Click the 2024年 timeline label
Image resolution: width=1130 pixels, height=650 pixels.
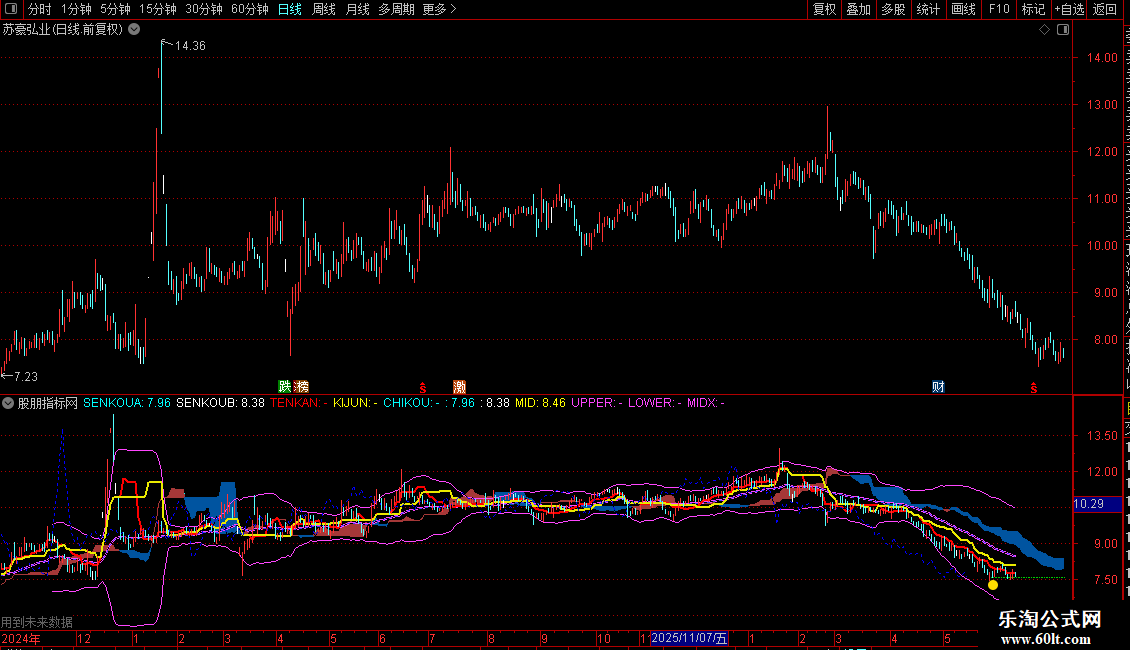[x=21, y=638]
